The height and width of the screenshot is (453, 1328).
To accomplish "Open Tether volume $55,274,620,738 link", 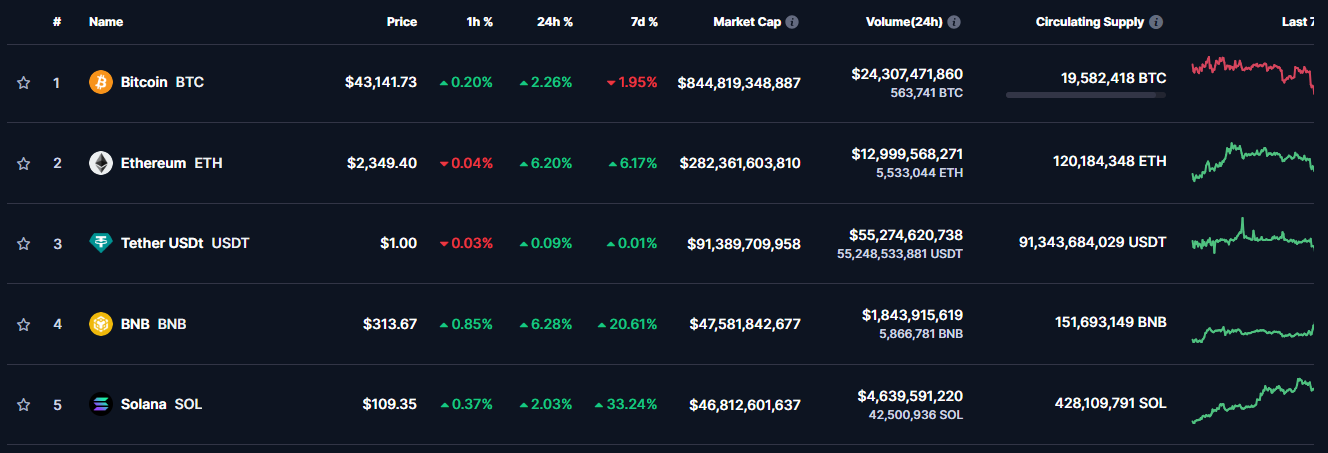I will (x=907, y=235).
